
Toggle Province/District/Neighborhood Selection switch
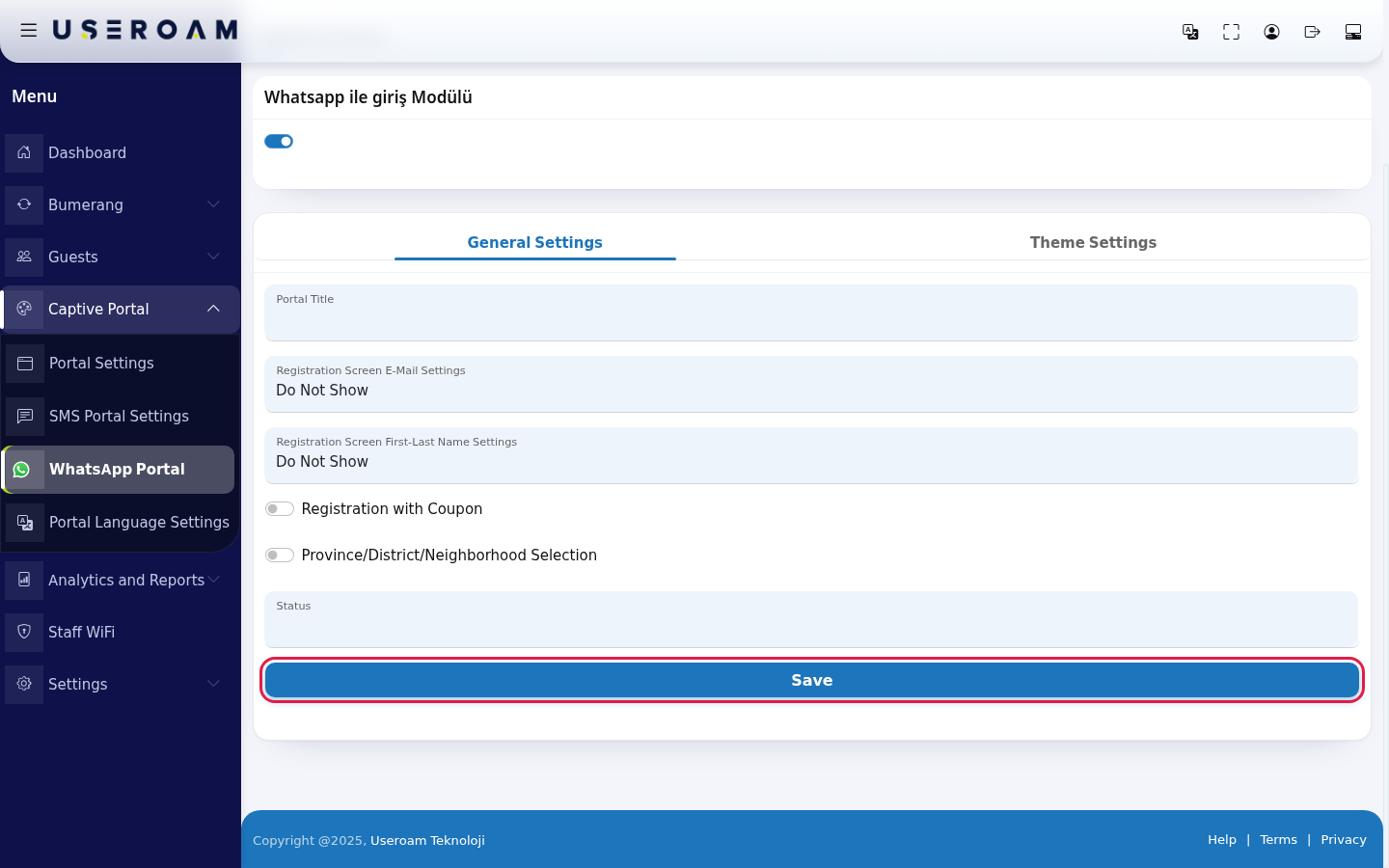(280, 556)
